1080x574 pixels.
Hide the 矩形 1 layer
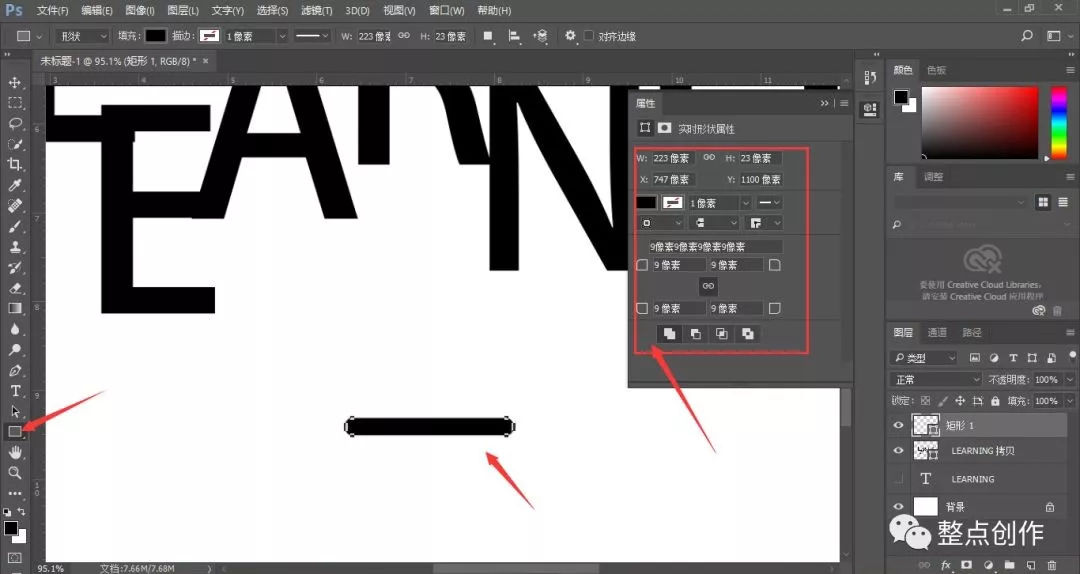coord(898,425)
